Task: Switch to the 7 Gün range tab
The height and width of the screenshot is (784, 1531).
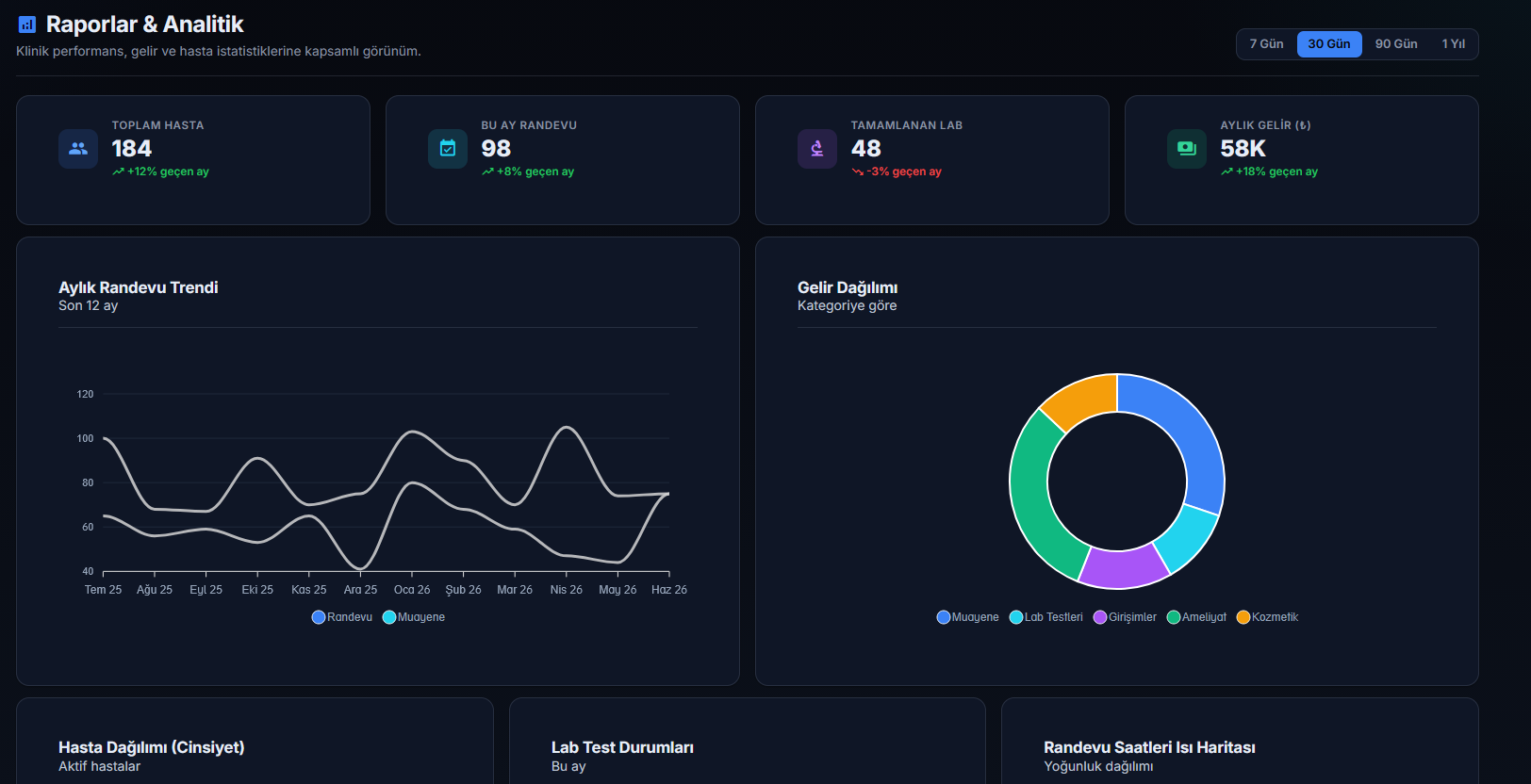Action: click(1266, 44)
